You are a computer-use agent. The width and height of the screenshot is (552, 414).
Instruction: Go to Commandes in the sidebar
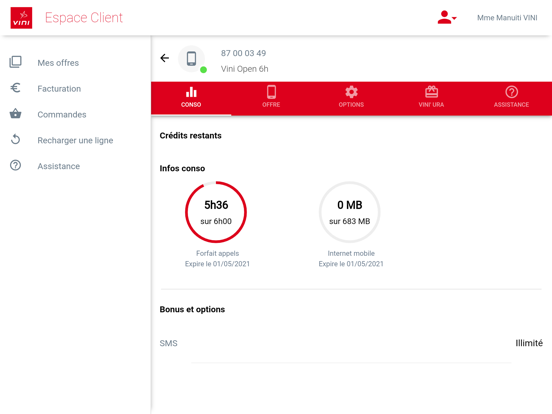[x=62, y=115]
